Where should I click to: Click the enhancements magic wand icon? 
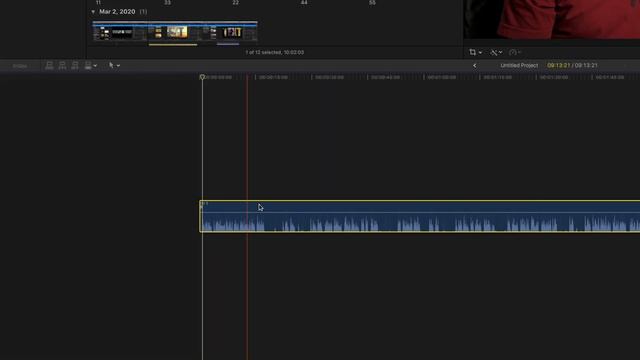(x=494, y=52)
